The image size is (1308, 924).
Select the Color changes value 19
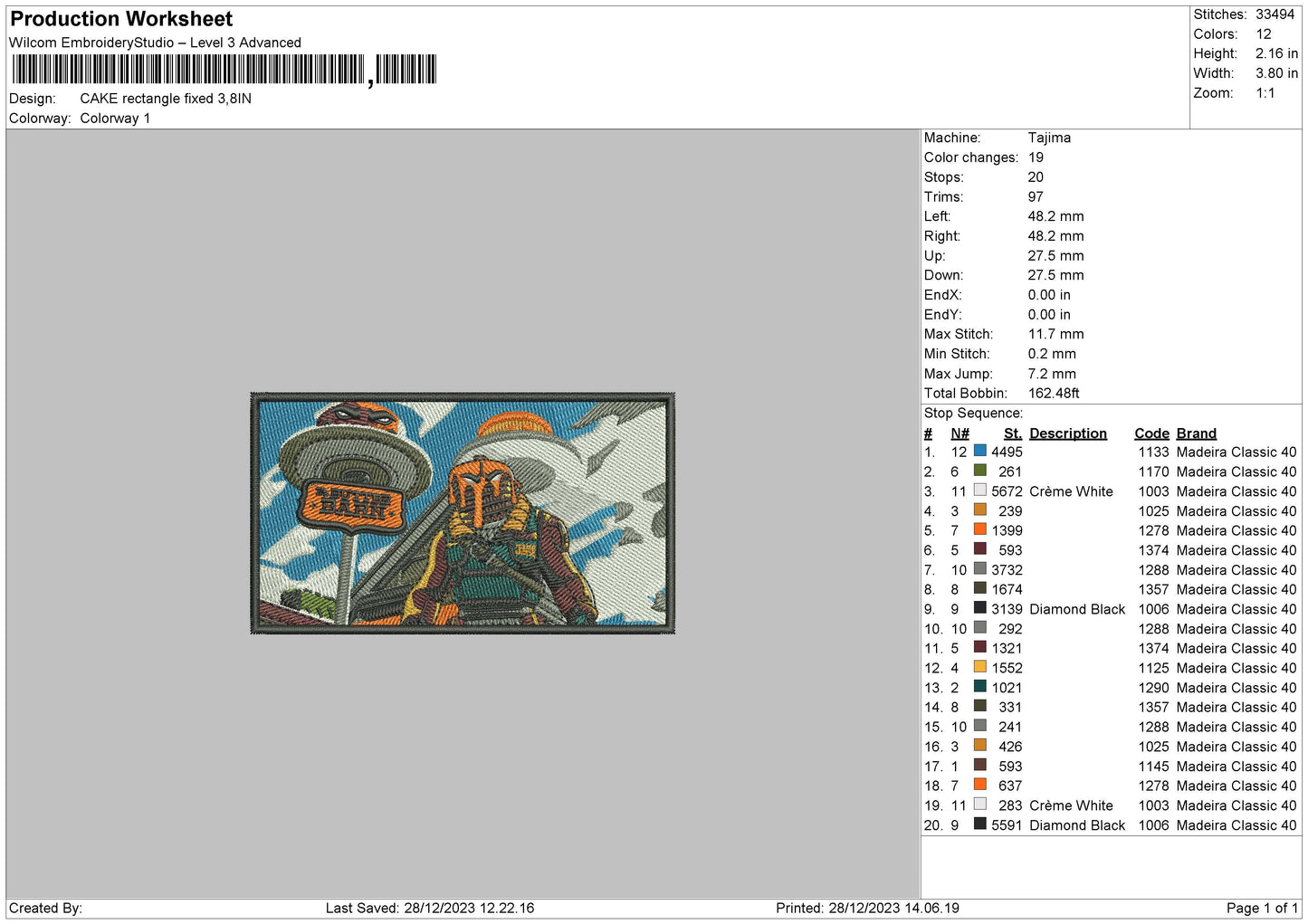[x=1036, y=157]
